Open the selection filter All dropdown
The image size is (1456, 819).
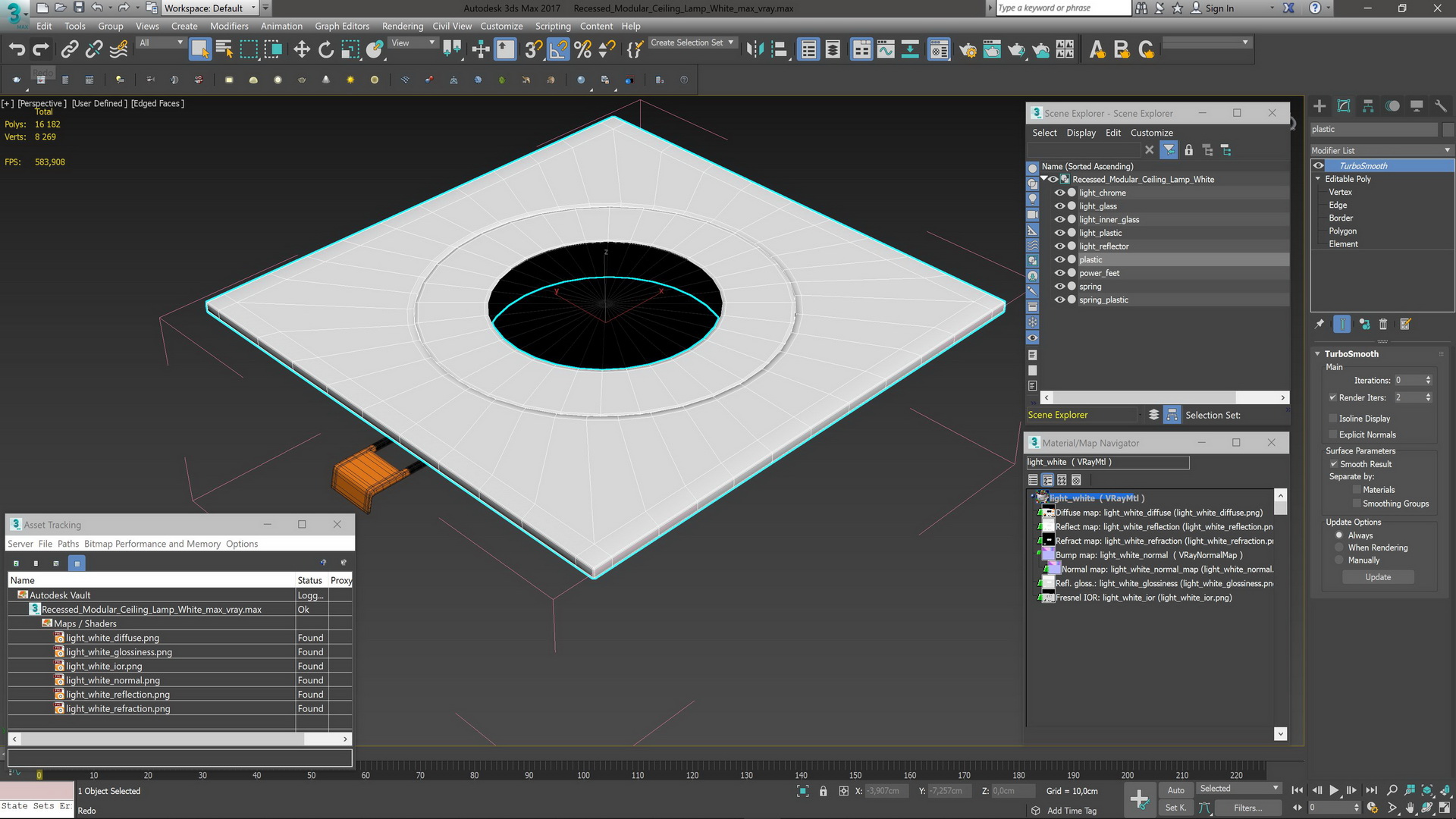[161, 43]
